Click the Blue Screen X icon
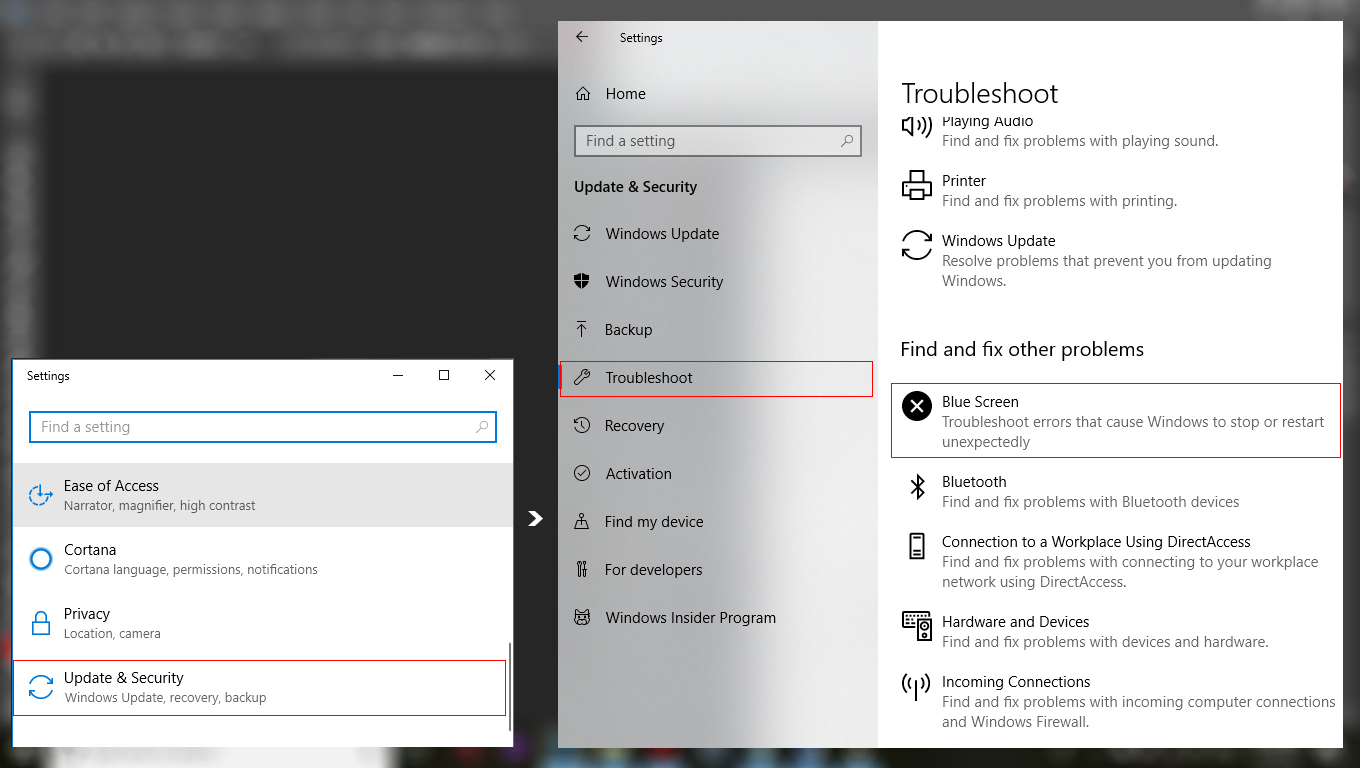This screenshot has height=768, width=1360. [x=916, y=406]
